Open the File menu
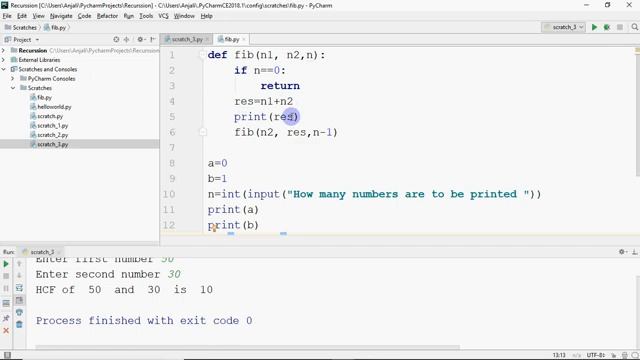Screen dimensions: 640x360 [7, 16]
